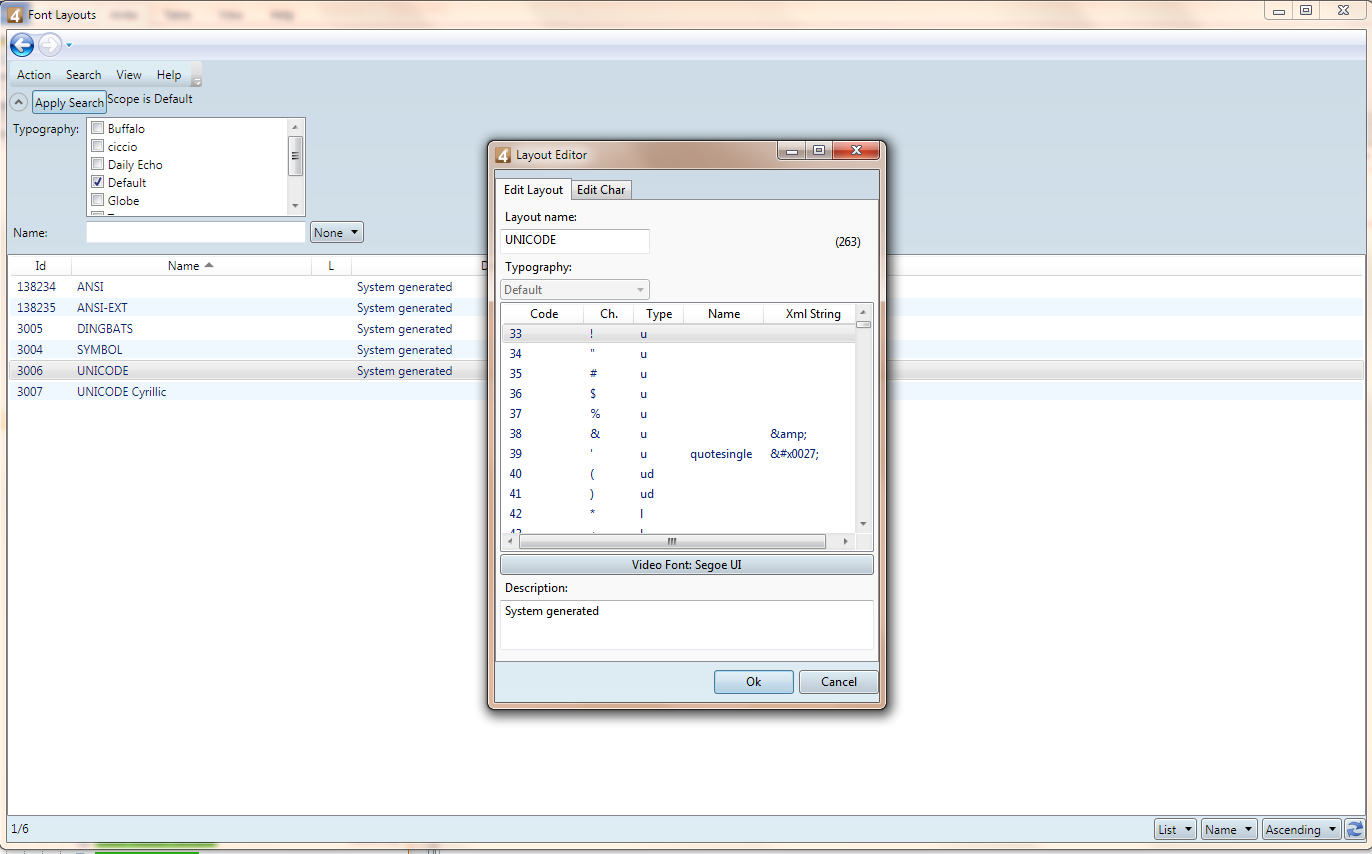Open the Name sort-field dropdown
Viewport: 1372px width, 854px height.
point(1229,829)
